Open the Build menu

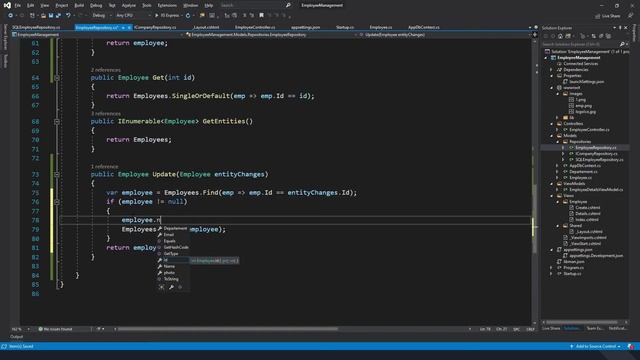click(79, 5)
